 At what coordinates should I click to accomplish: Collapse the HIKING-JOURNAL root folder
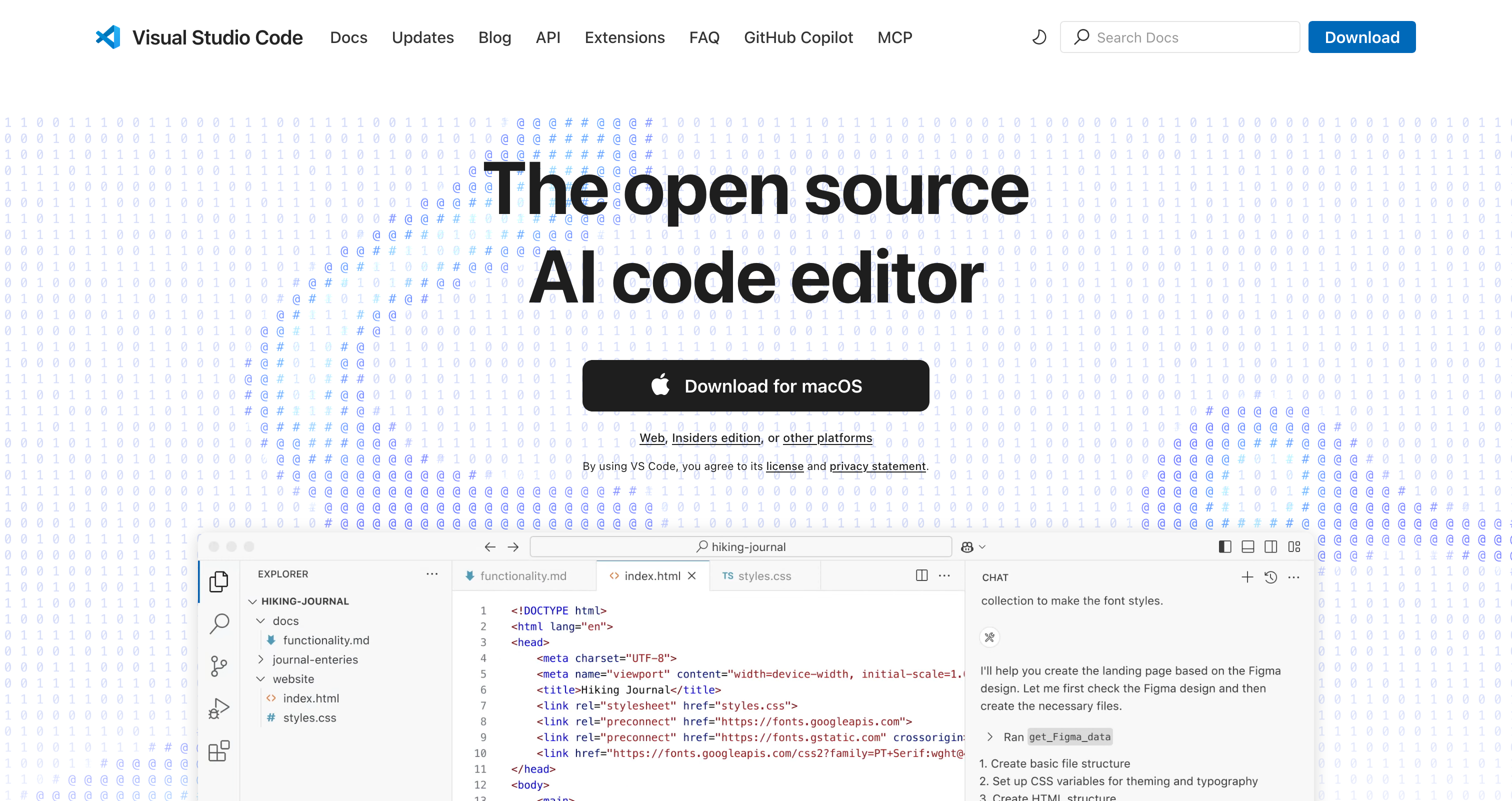(253, 601)
